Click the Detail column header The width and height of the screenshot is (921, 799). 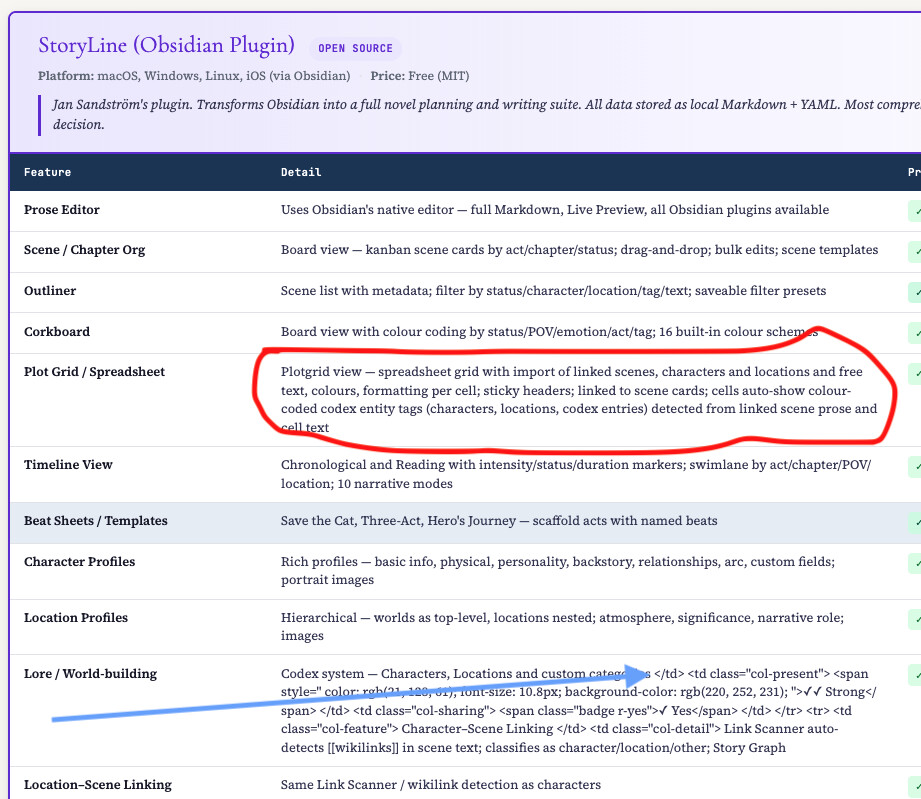(301, 172)
